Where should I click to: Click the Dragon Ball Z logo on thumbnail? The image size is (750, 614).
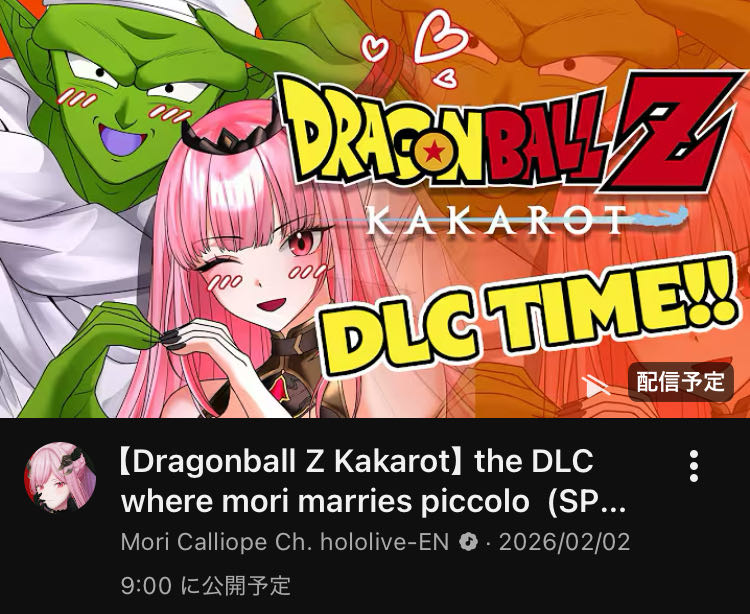[507, 133]
